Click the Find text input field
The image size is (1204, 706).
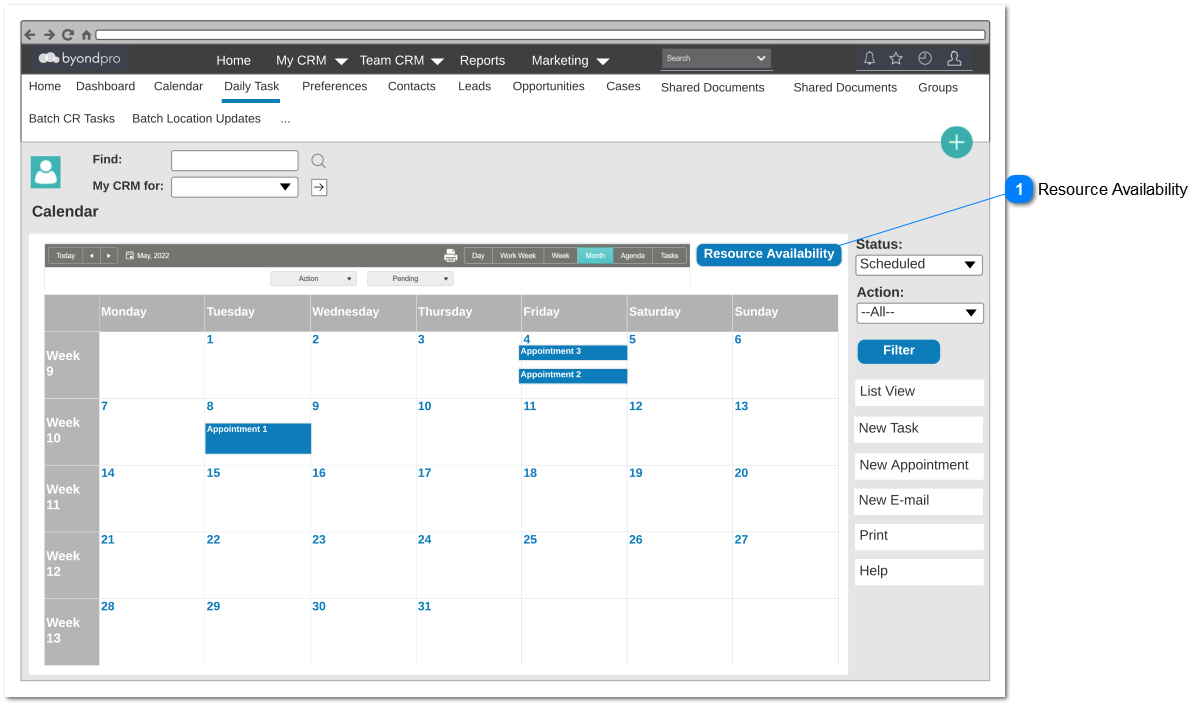click(x=234, y=161)
